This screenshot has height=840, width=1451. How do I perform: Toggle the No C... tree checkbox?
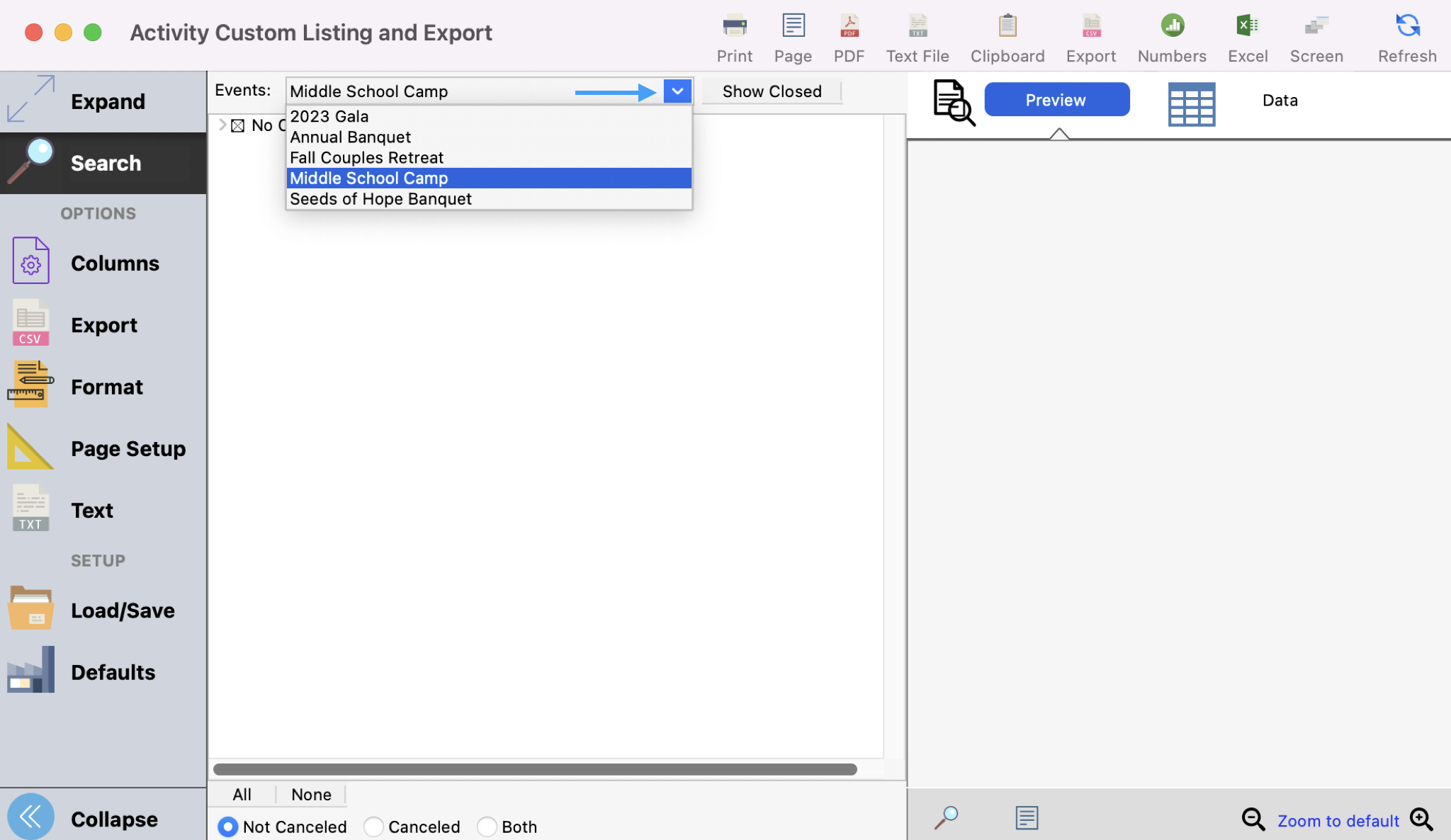(238, 126)
